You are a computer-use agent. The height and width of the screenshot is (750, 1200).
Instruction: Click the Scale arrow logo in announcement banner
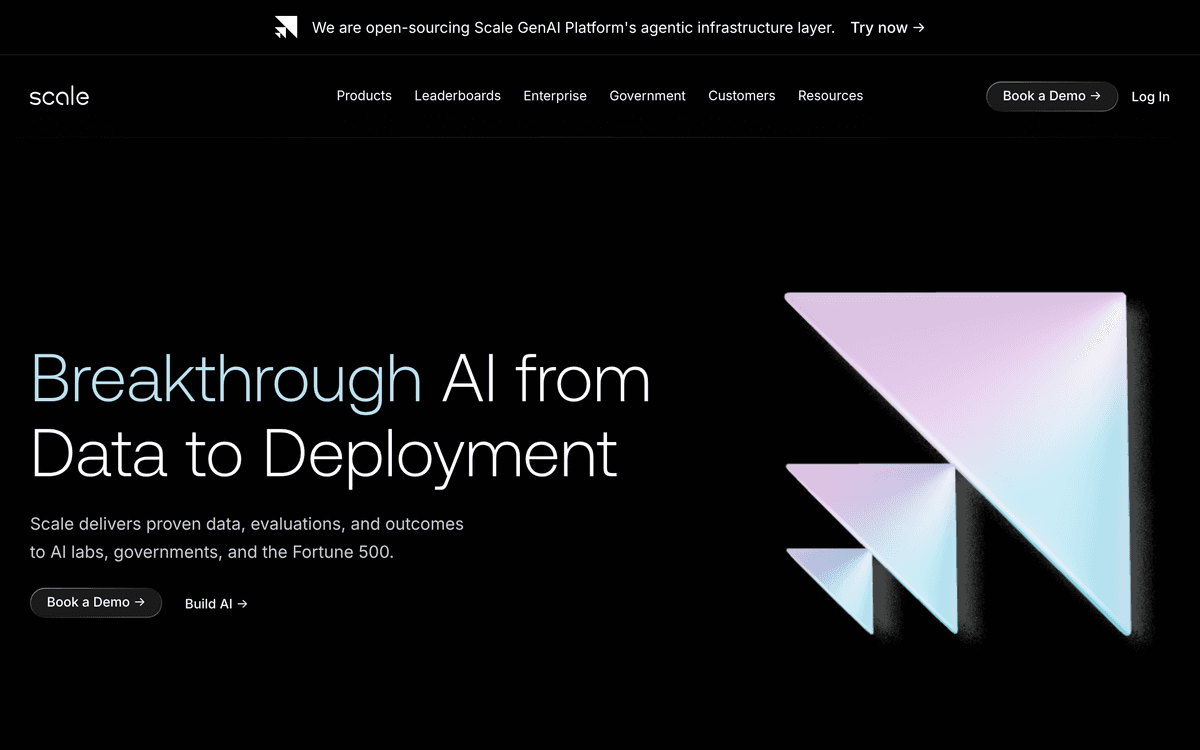pyautogui.click(x=286, y=28)
